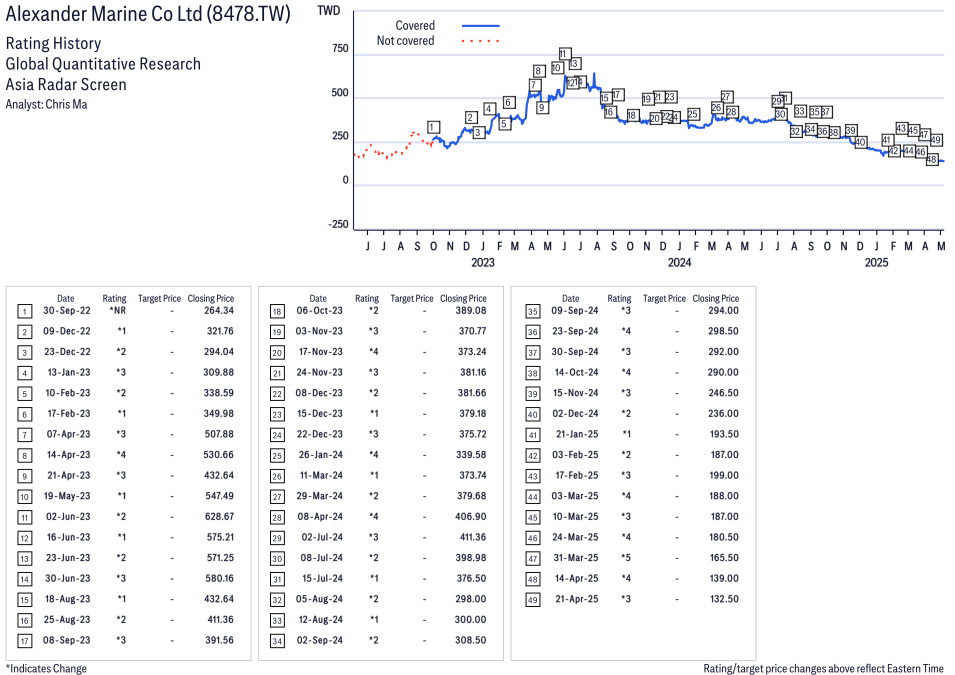This screenshot has width=955, height=675.
Task: Click the 2025 year label on the x-axis
Action: pyautogui.click(x=876, y=263)
